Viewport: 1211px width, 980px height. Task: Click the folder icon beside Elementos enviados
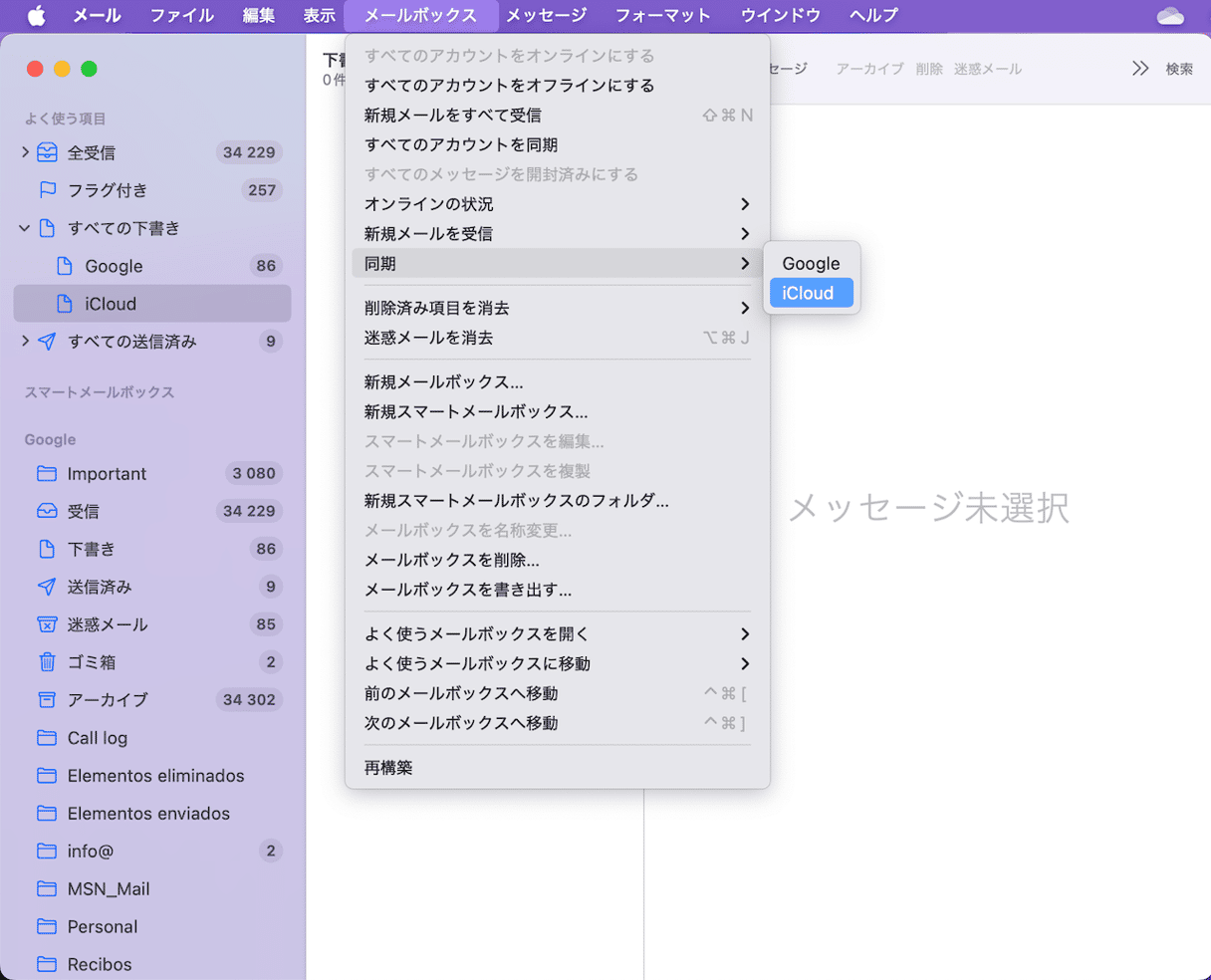(x=47, y=814)
